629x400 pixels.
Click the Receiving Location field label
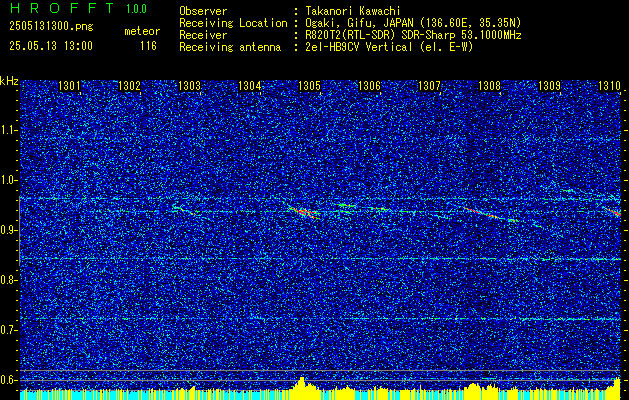(233, 23)
